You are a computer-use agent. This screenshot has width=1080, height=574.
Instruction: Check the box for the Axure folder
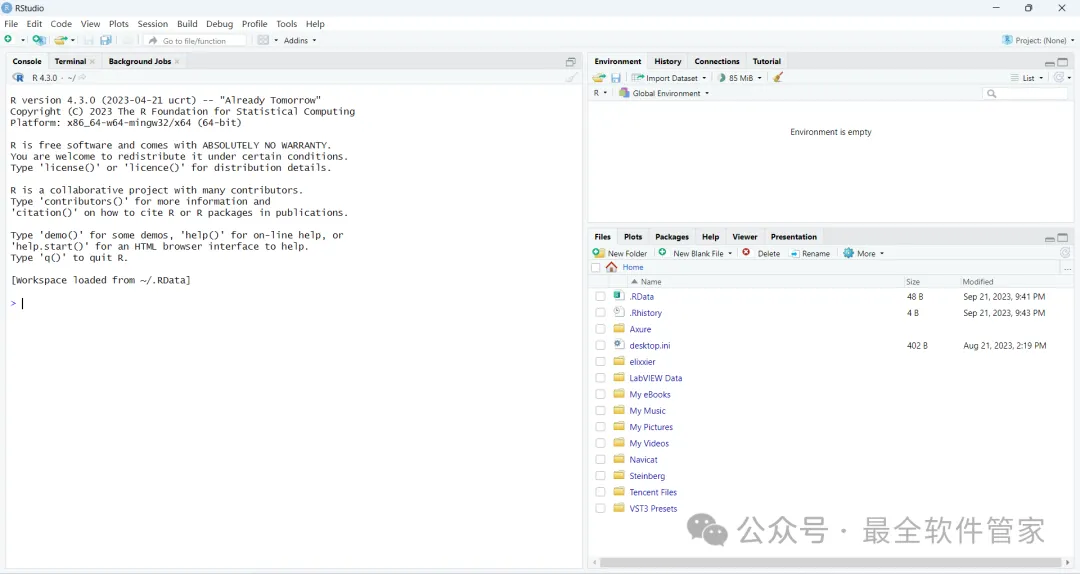(601, 329)
